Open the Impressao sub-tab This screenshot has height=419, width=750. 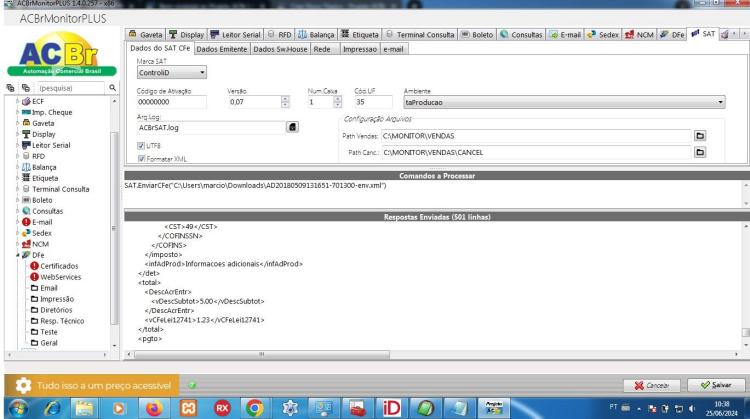pos(360,49)
